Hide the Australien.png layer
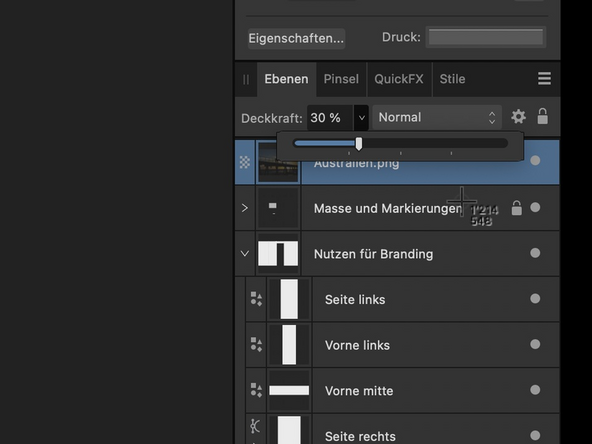The width and height of the screenshot is (592, 444). tap(535, 160)
